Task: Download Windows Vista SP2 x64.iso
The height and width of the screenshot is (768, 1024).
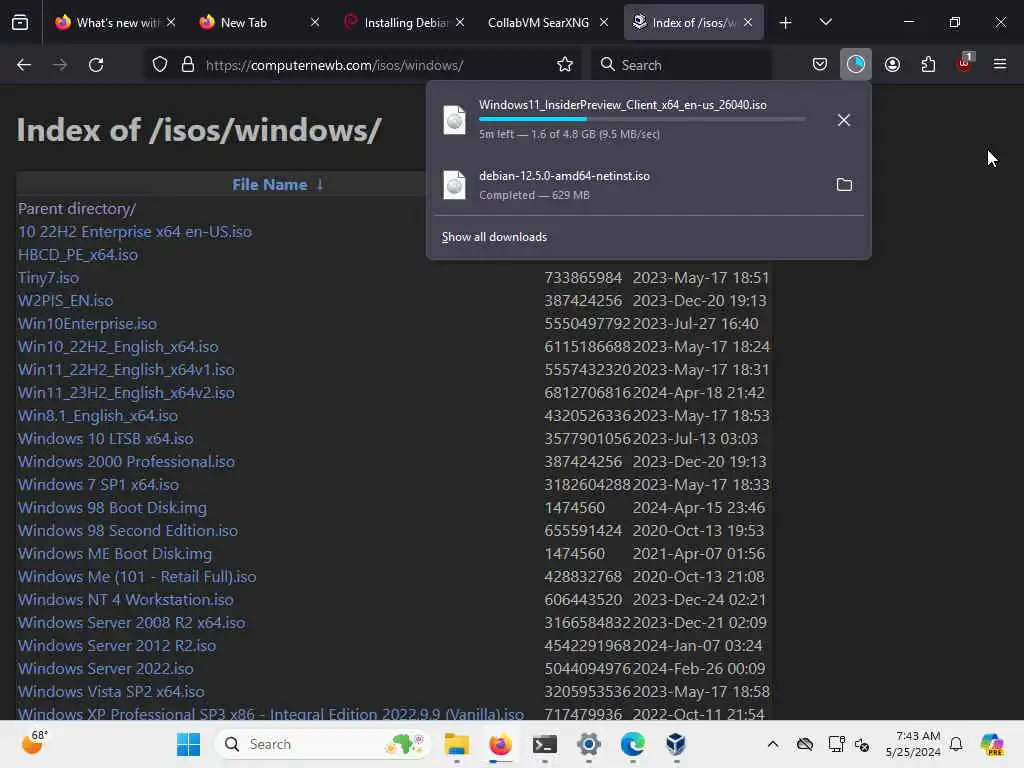Action: click(x=111, y=692)
